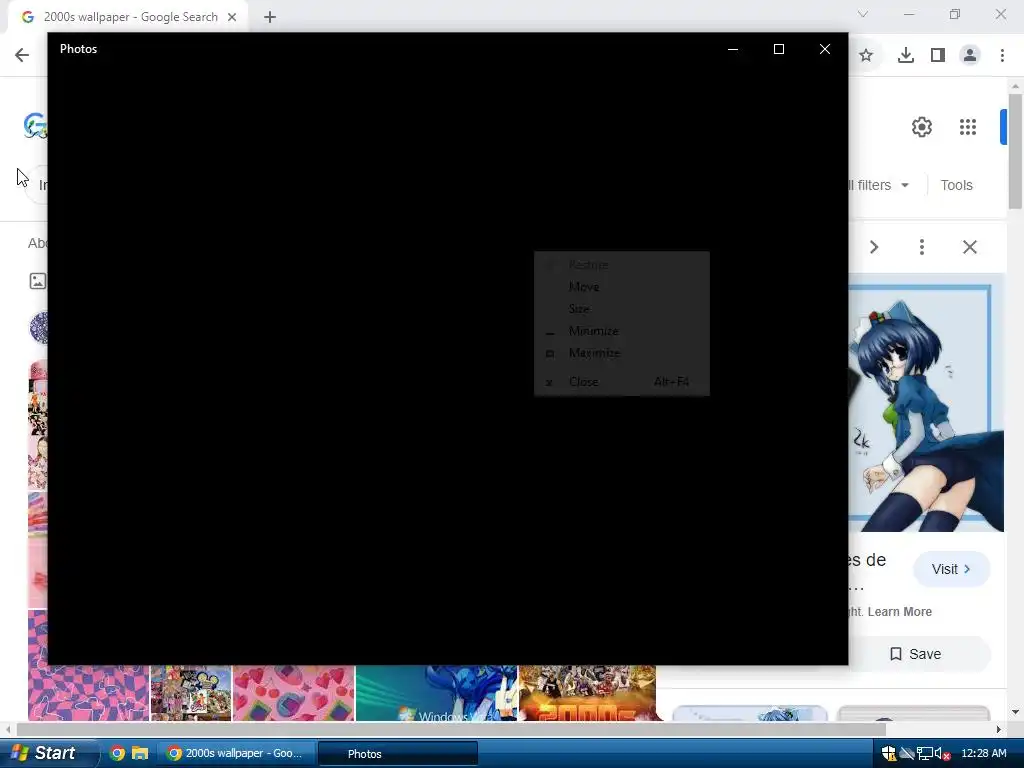Click the network tray icon
The height and width of the screenshot is (768, 1024).
[x=924, y=754]
